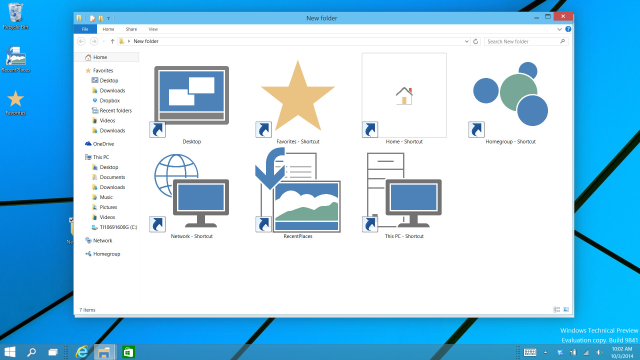Click the network tray icon
The width and height of the screenshot is (640, 360).
click(x=586, y=352)
